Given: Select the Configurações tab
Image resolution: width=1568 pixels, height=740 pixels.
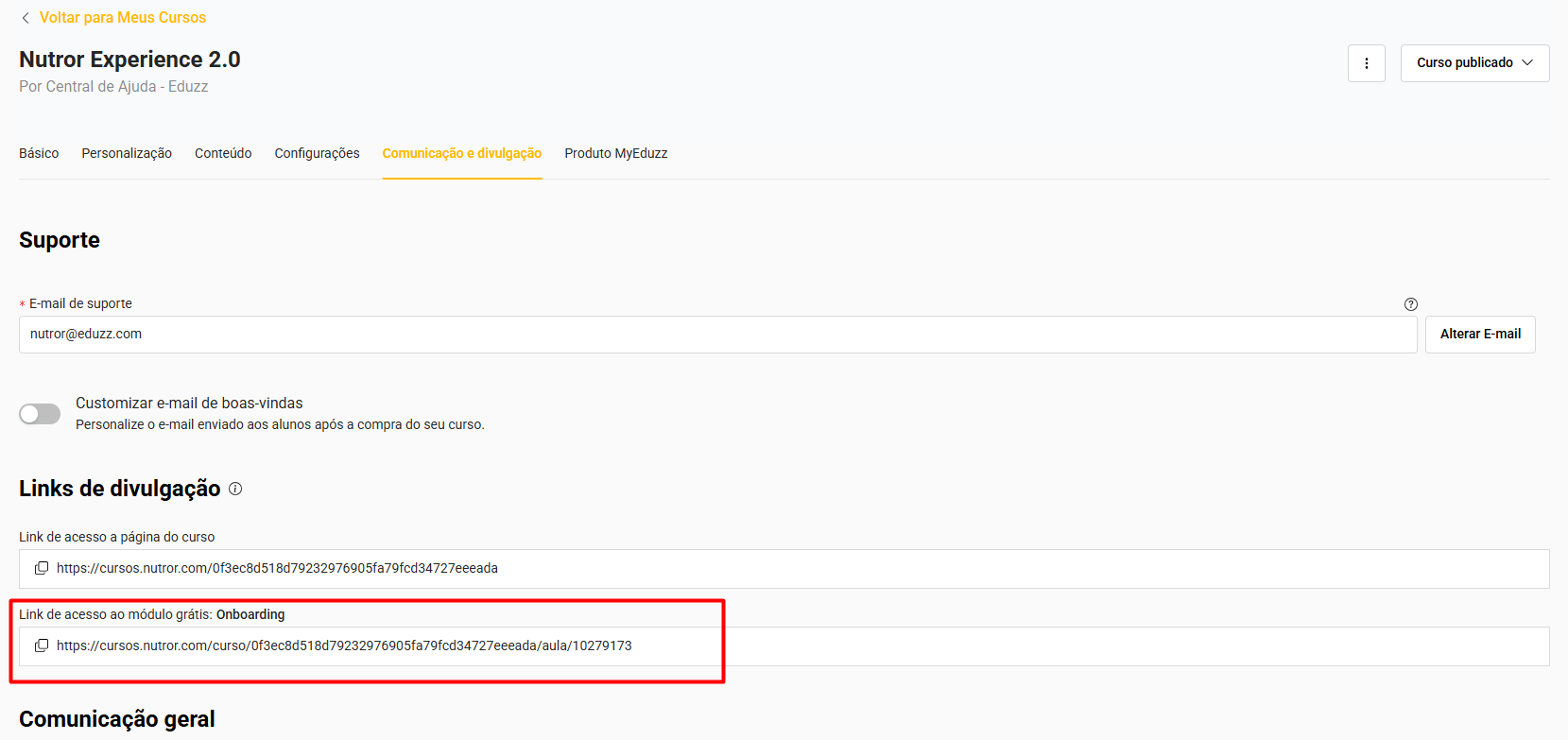Looking at the screenshot, I should (317, 153).
